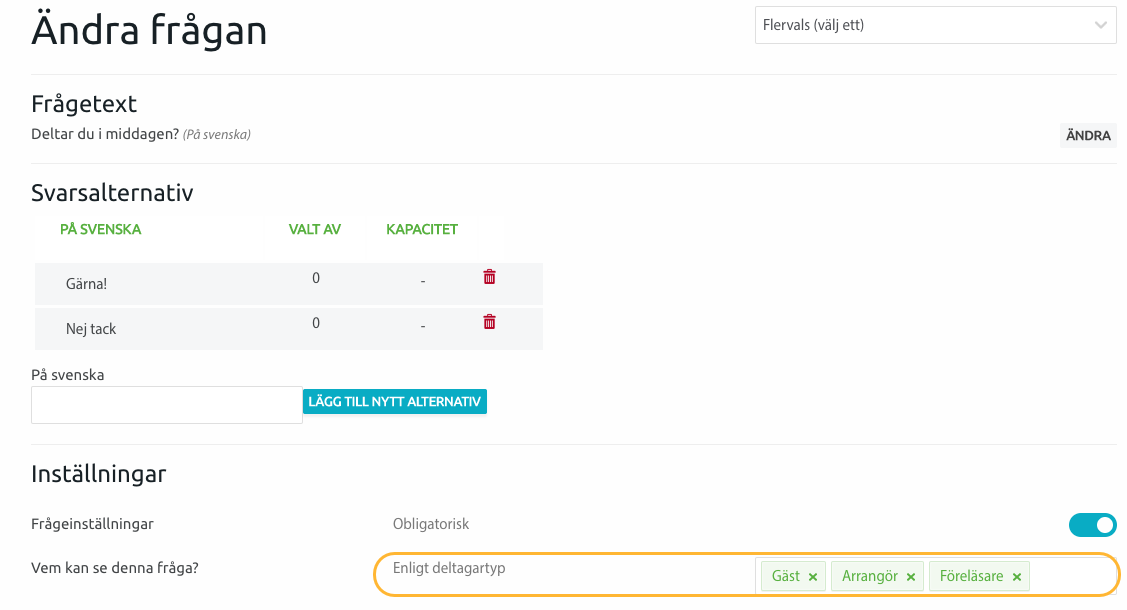This screenshot has height=610, width=1127.
Task: Click the VALT AV column header
Action: (x=315, y=229)
